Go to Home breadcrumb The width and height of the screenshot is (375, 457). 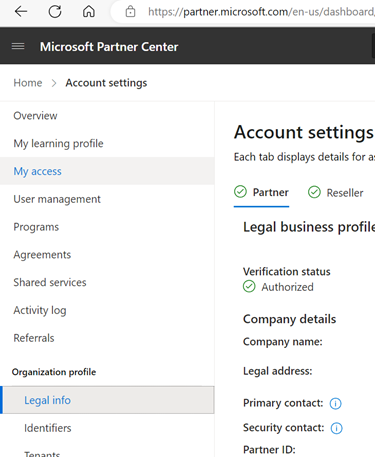point(28,83)
